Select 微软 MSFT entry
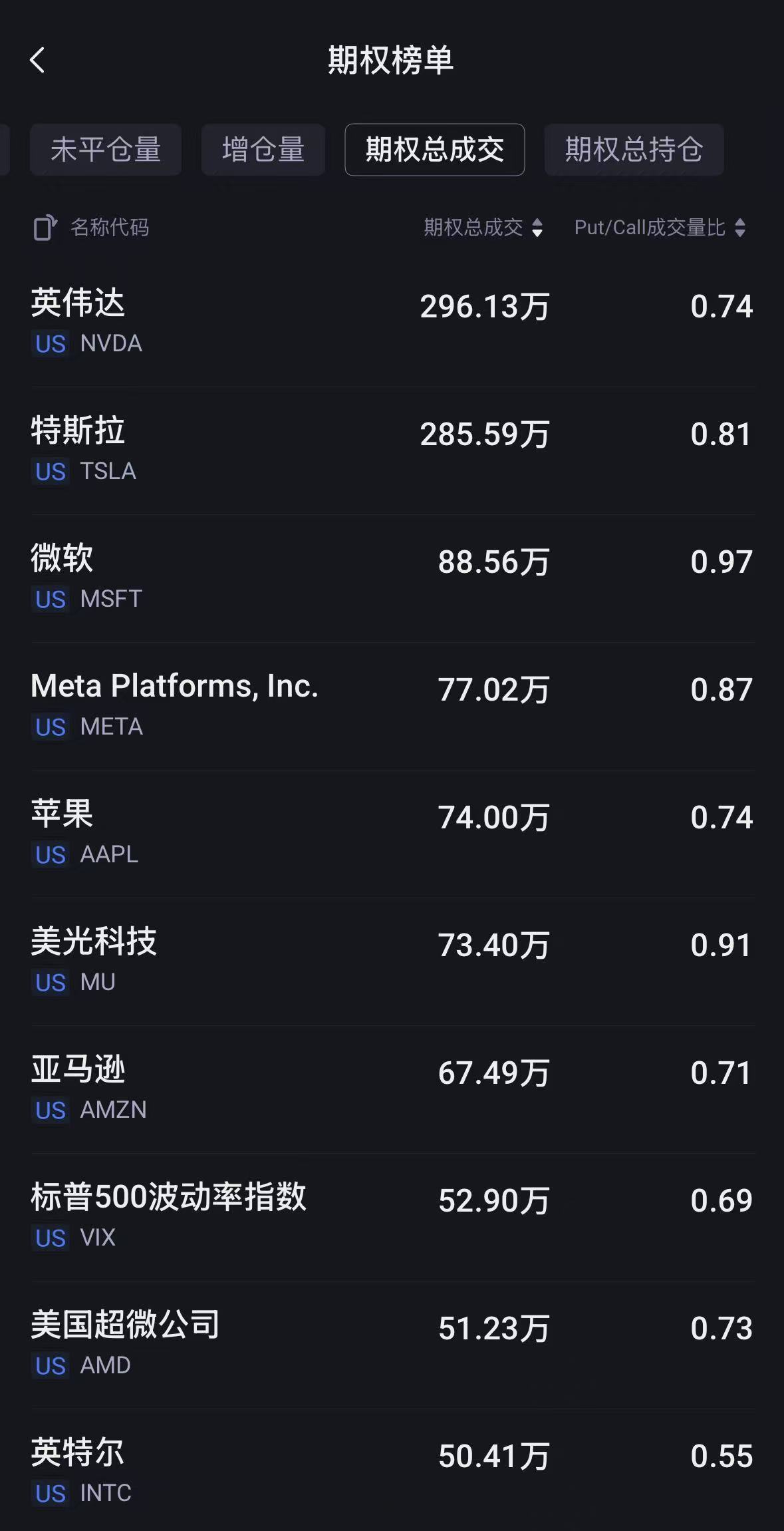Viewport: 784px width, 1531px height. pyautogui.click(x=392, y=578)
